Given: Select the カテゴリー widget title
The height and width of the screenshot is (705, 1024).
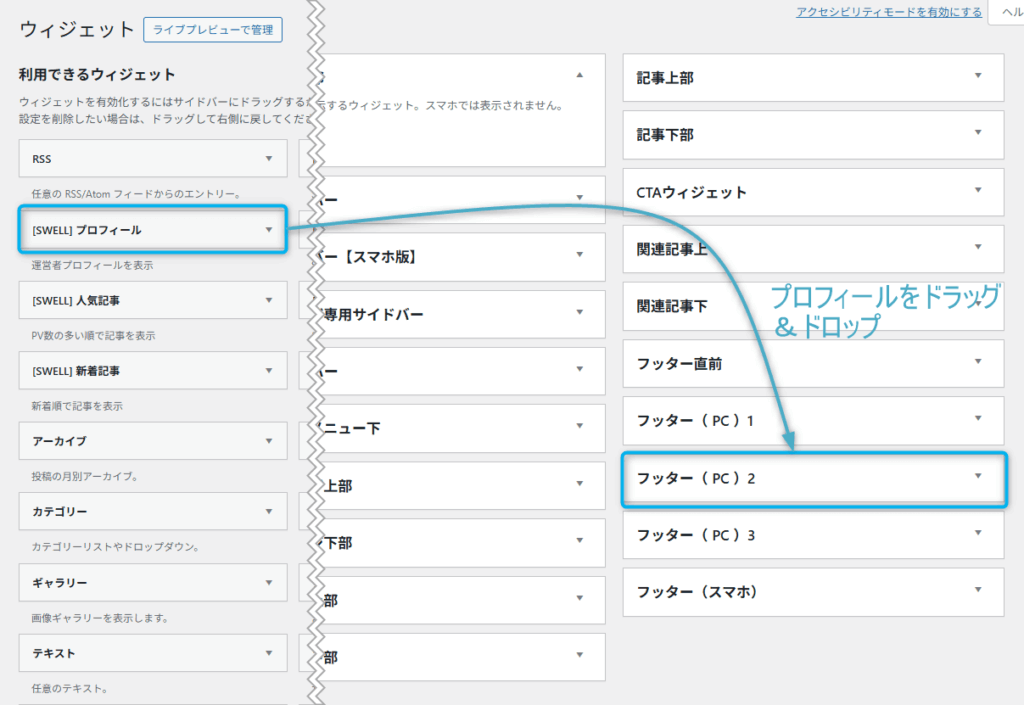Looking at the screenshot, I should 59,512.
